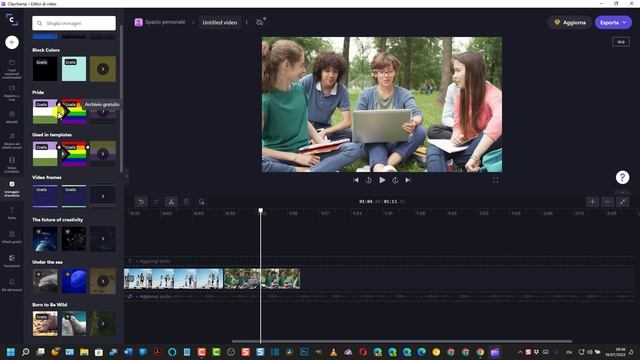The image size is (640, 360).
Task: Expand more Born to Be Wild images
Action: pyautogui.click(x=103, y=324)
